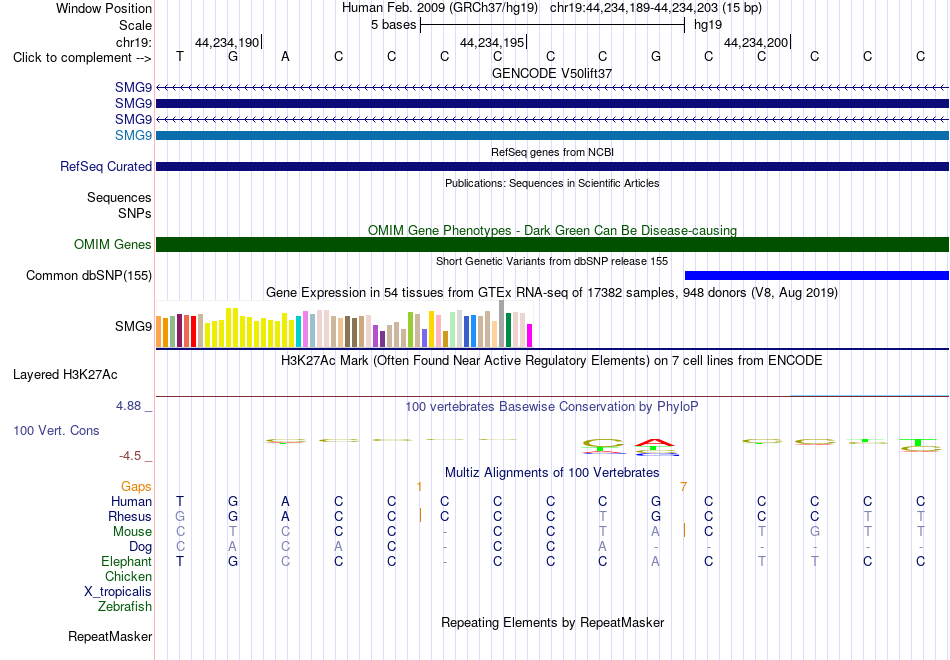Click the -4.5 PhyloP lower scale value
This screenshot has width=950, height=660.
(130, 456)
